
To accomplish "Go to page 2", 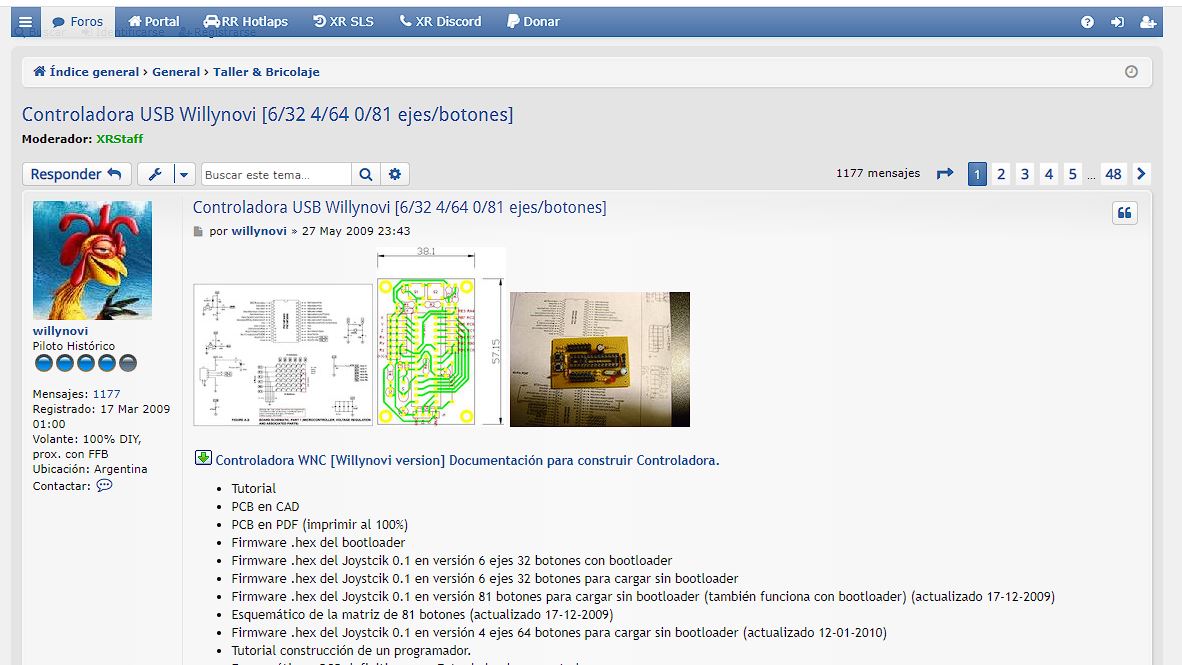I will [x=1001, y=174].
